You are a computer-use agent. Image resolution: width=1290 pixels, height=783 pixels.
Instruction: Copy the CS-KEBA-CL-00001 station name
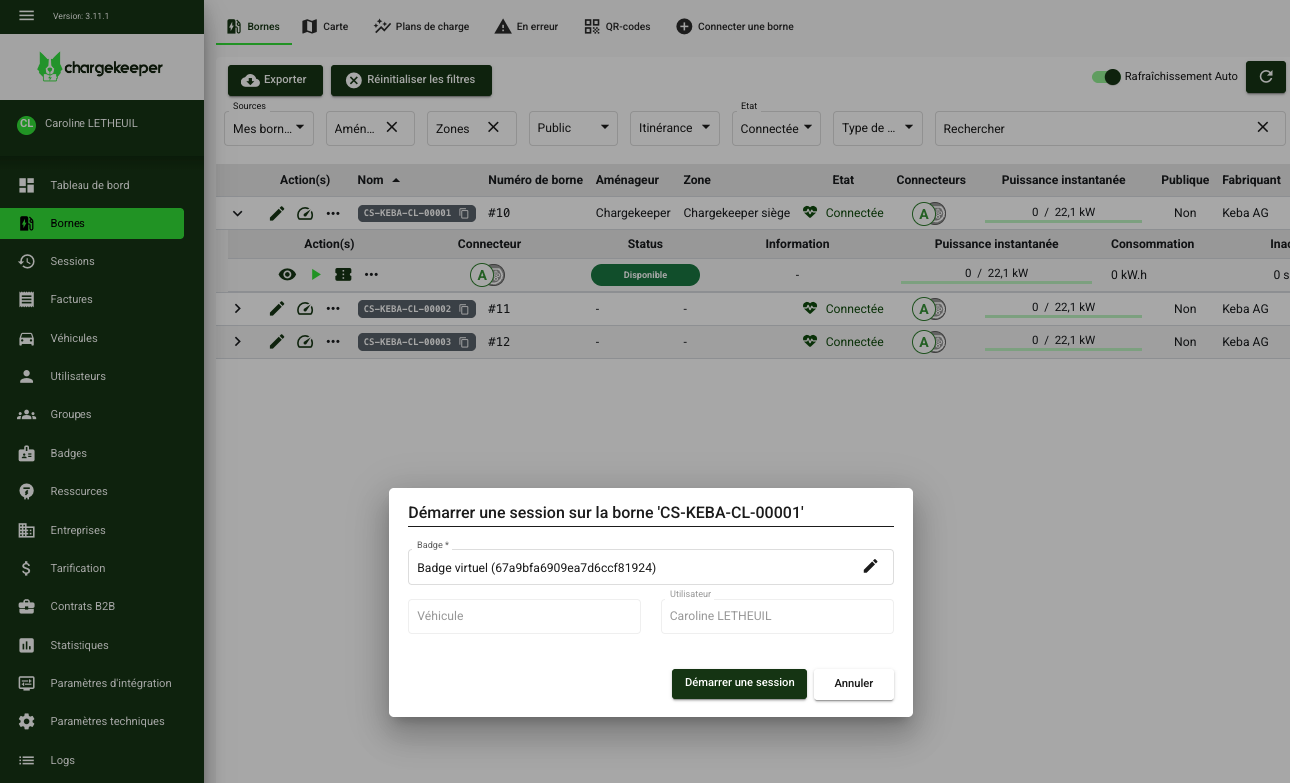point(464,213)
